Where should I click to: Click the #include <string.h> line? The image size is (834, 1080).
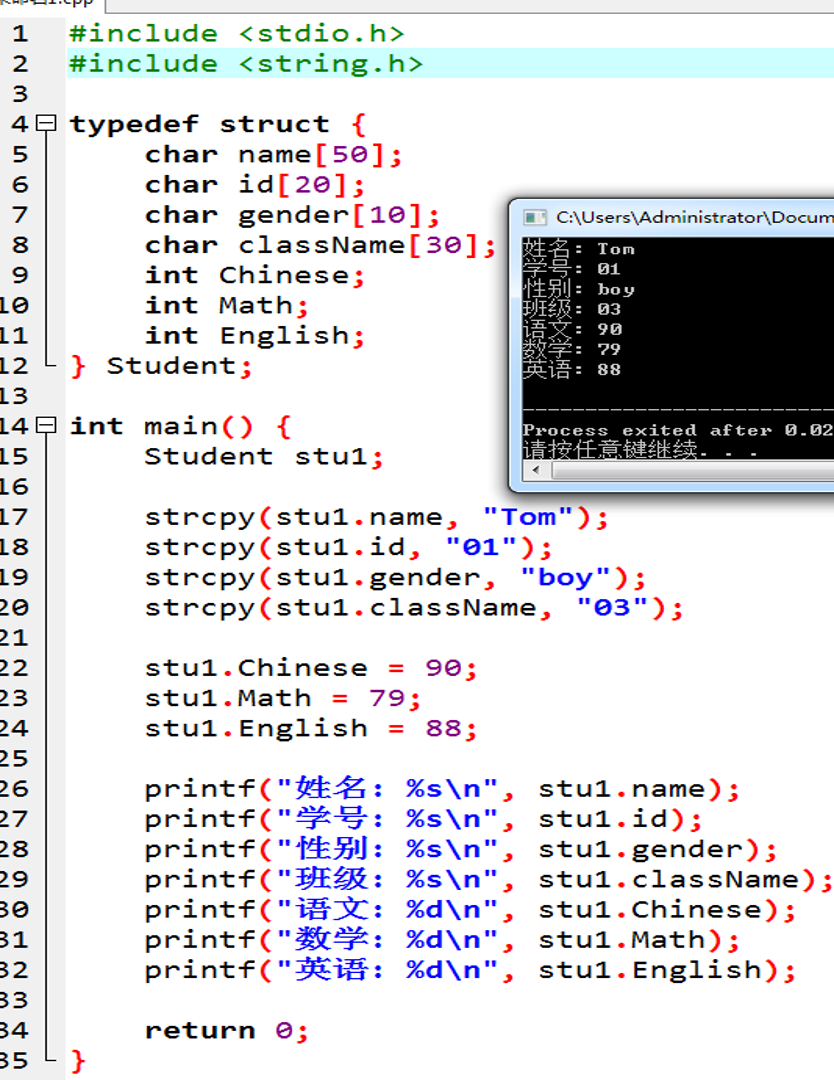(246, 64)
